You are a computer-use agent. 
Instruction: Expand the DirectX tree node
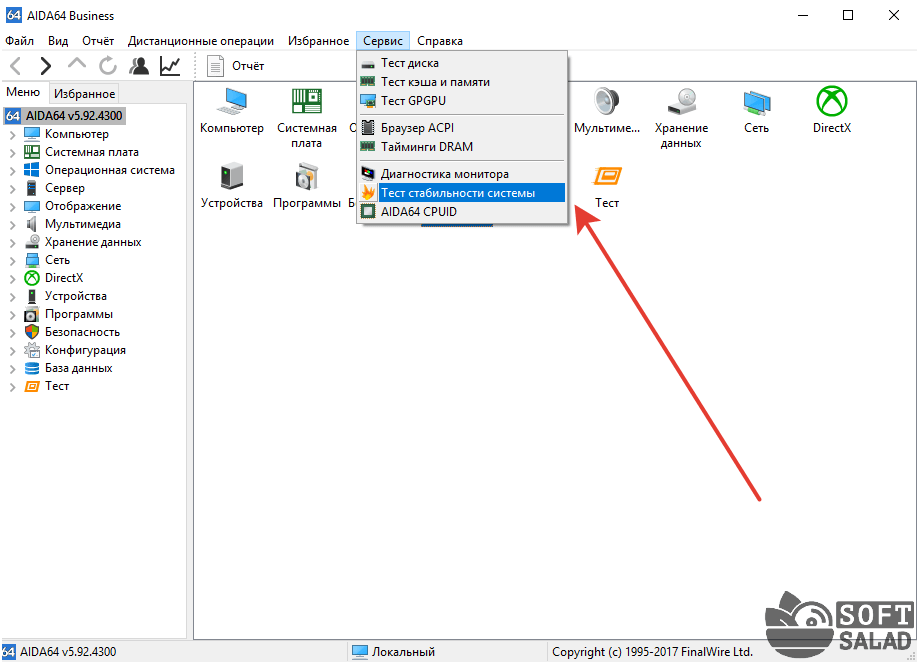(x=12, y=279)
